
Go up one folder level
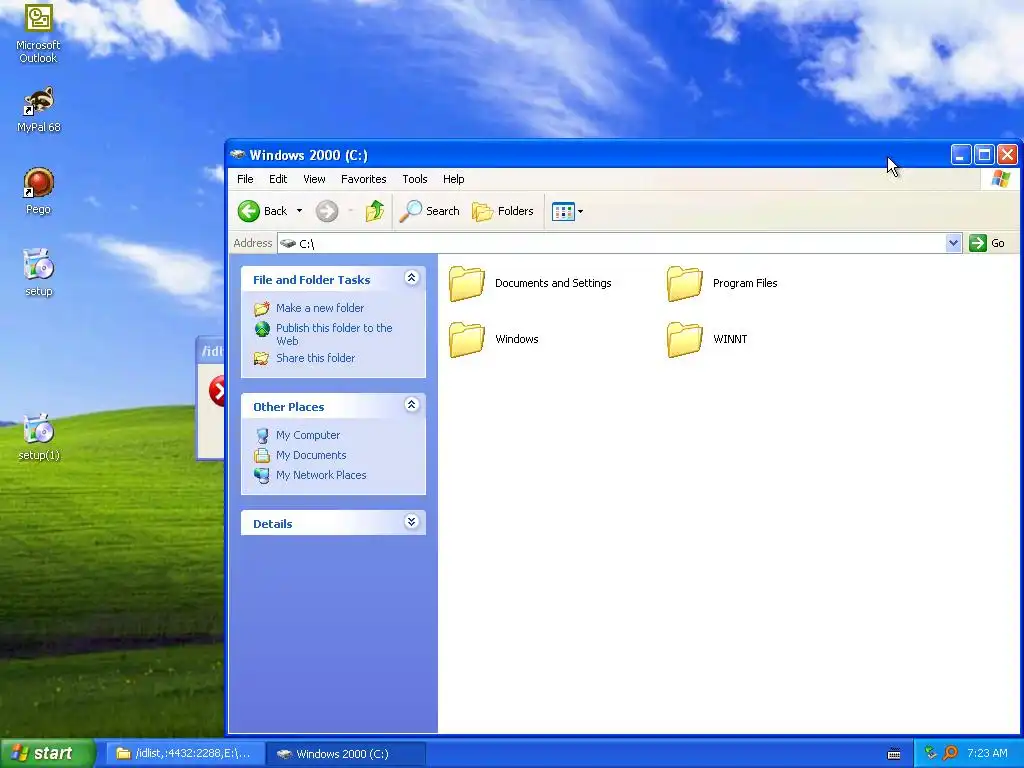coord(375,211)
